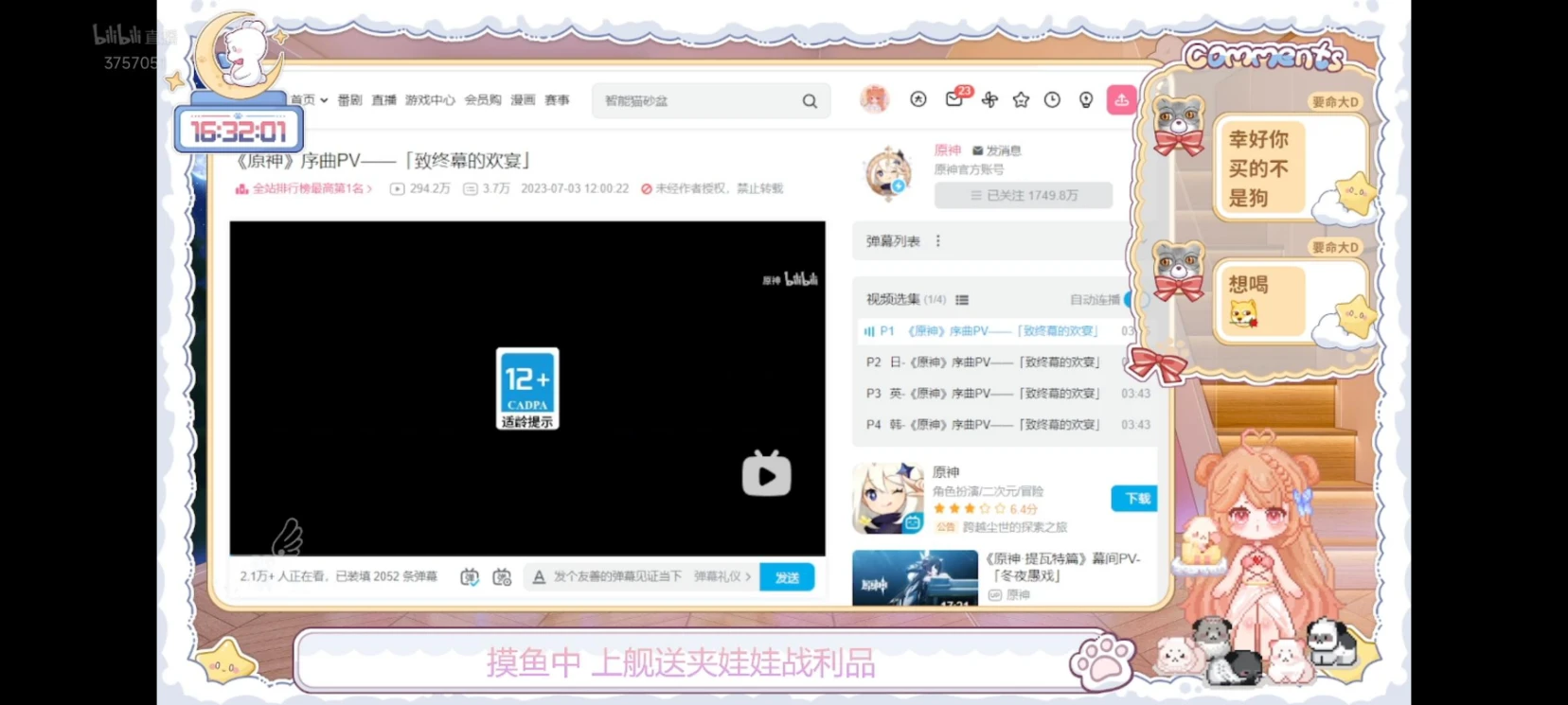Click the 原神 uploader name link

[x=947, y=150]
